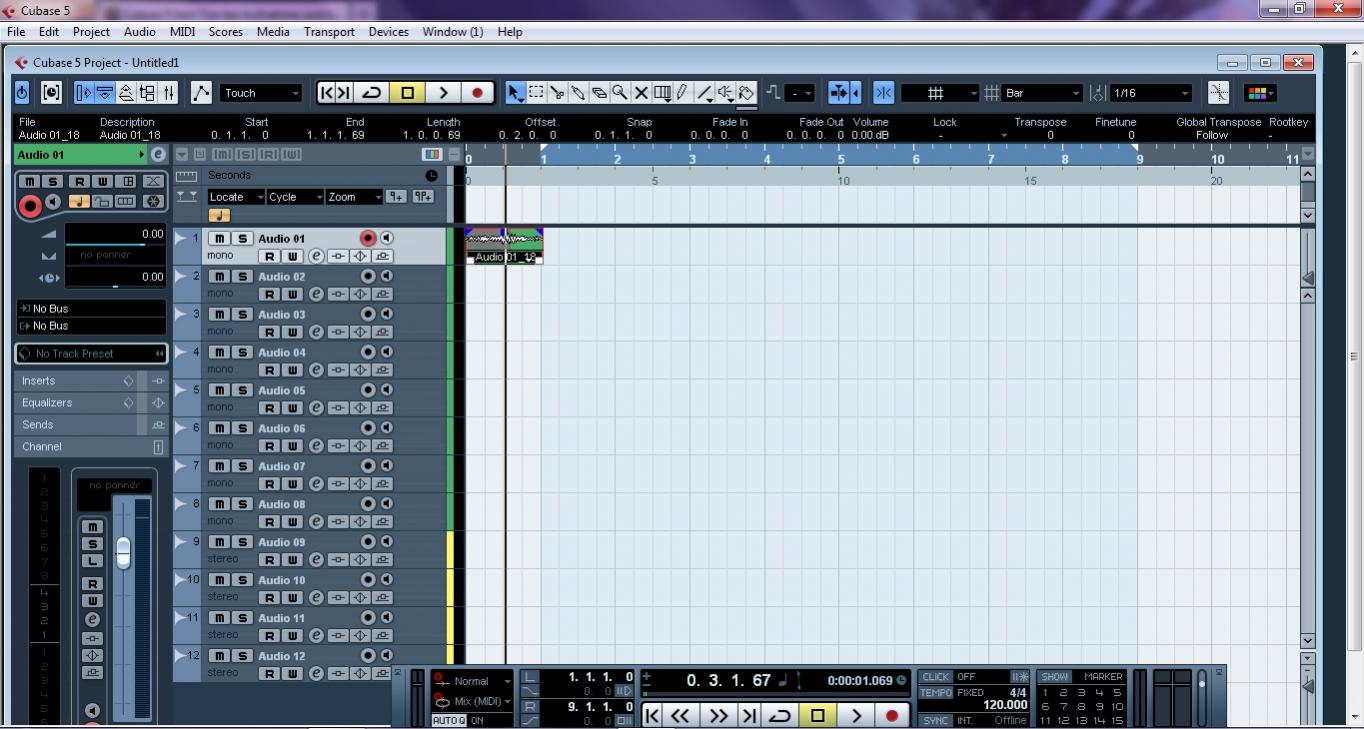
Task: Open the Transport menu
Action: coord(329,32)
